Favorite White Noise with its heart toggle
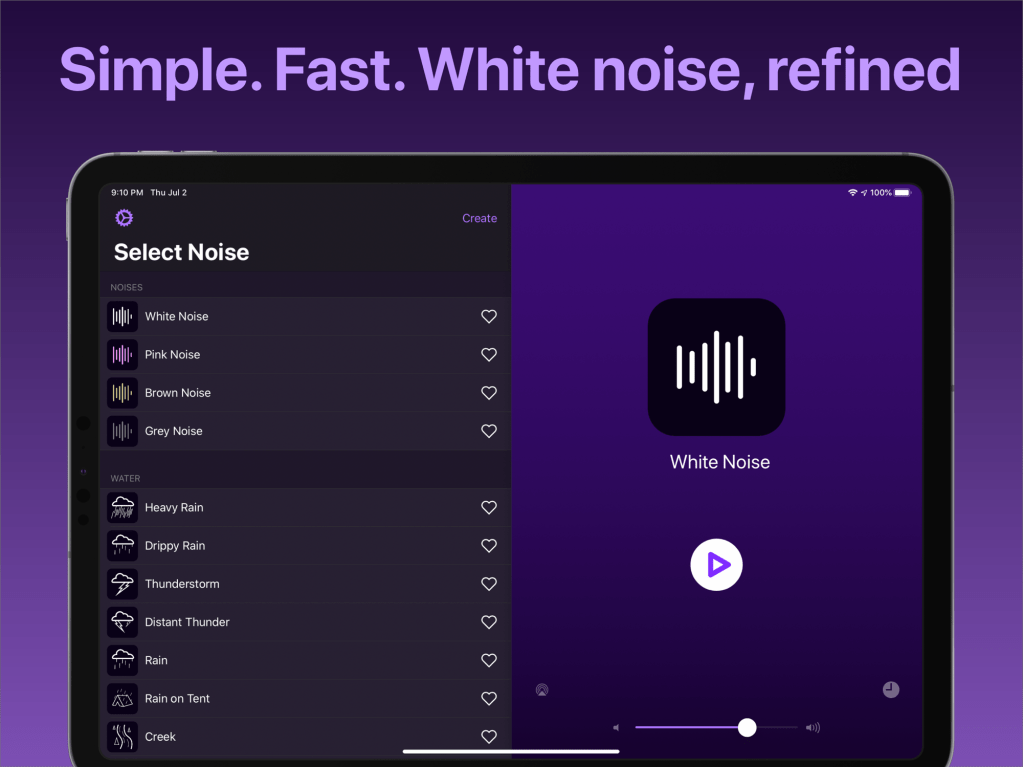Viewport: 1023px width, 767px height. click(488, 316)
